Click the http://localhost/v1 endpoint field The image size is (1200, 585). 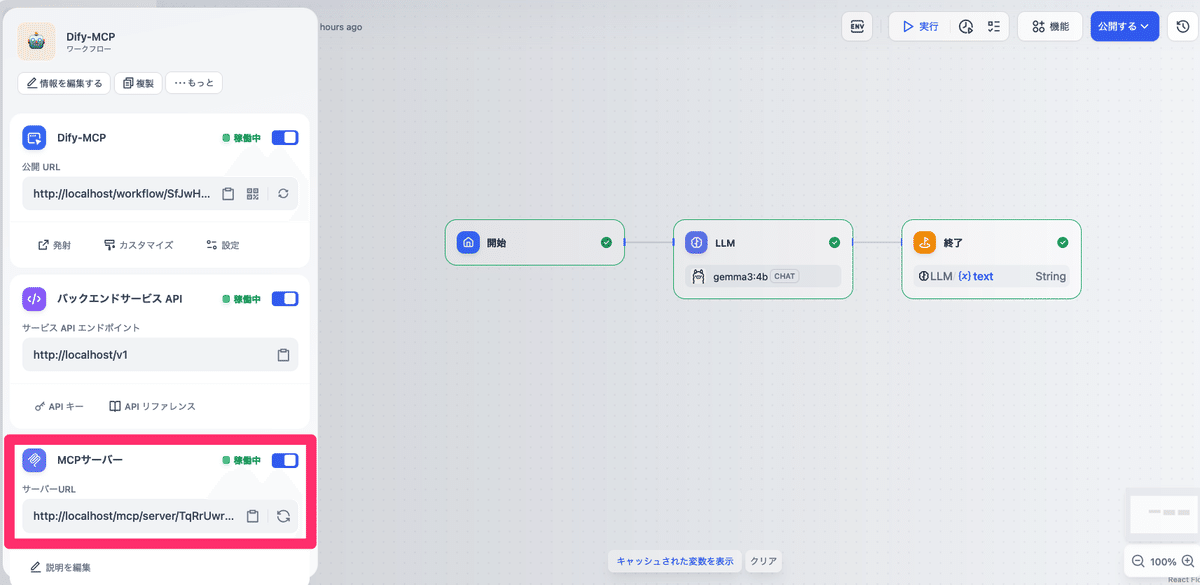coord(160,355)
